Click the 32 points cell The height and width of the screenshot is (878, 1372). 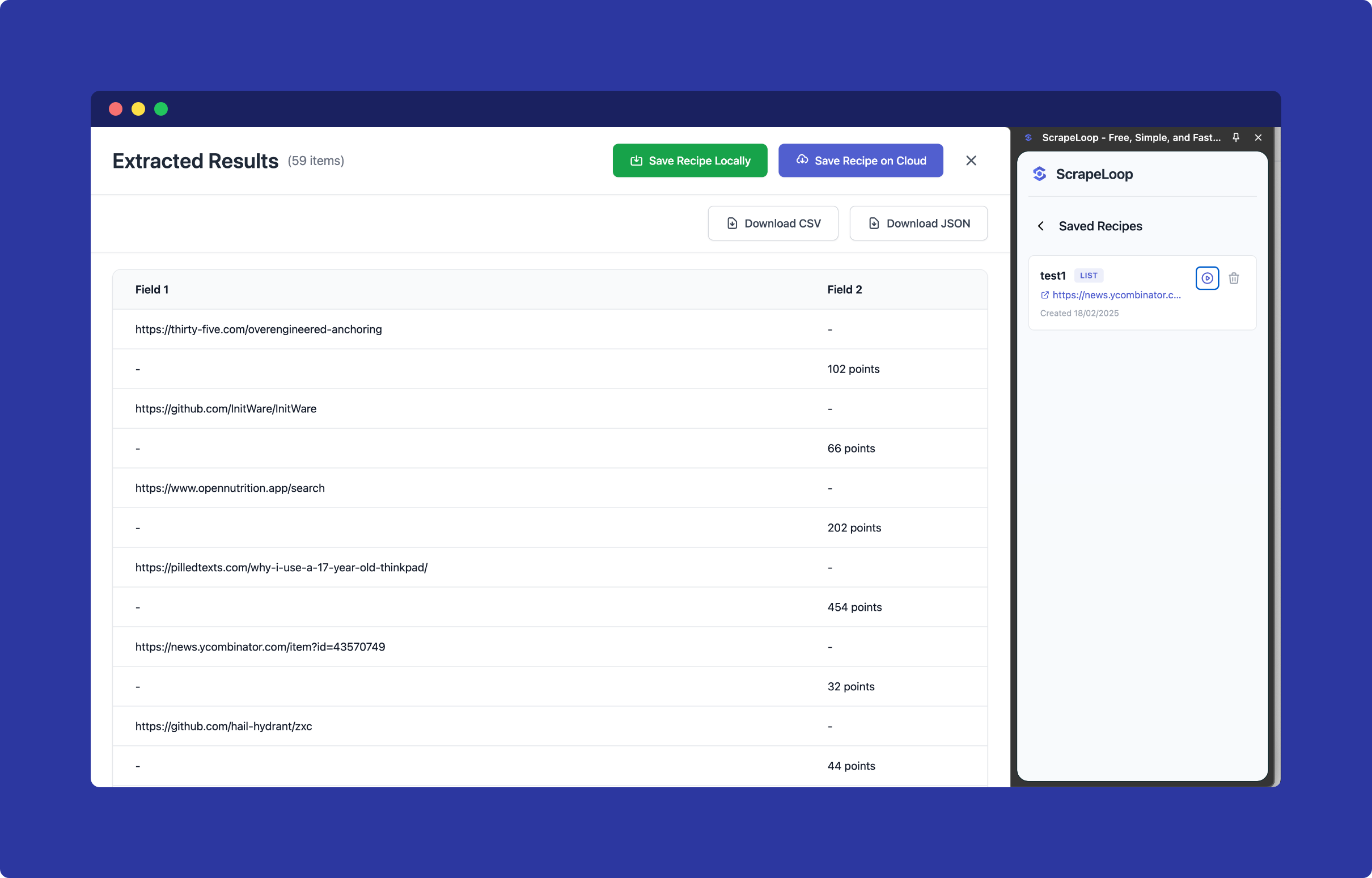click(850, 686)
